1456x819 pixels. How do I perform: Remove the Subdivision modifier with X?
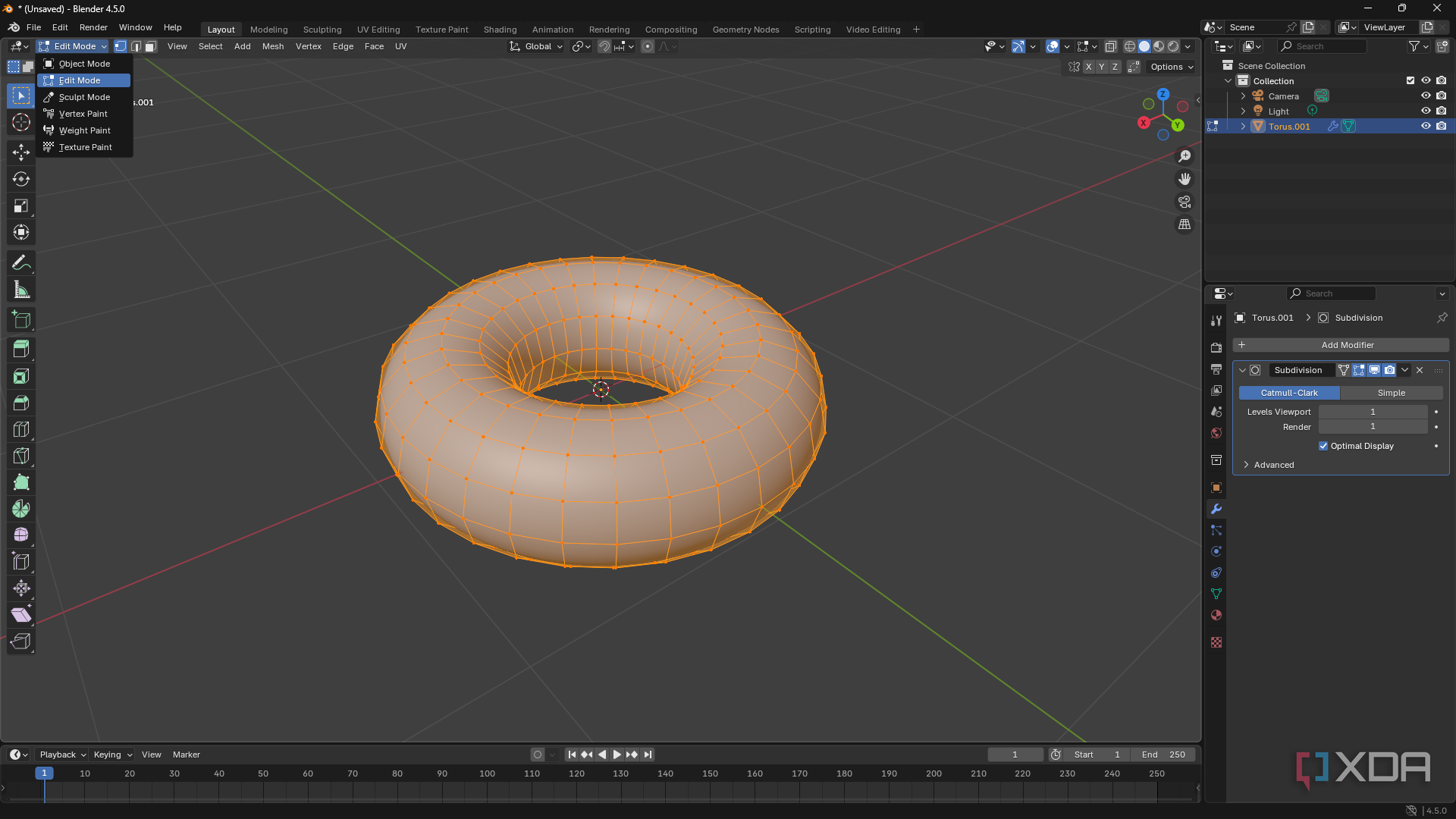pos(1420,370)
